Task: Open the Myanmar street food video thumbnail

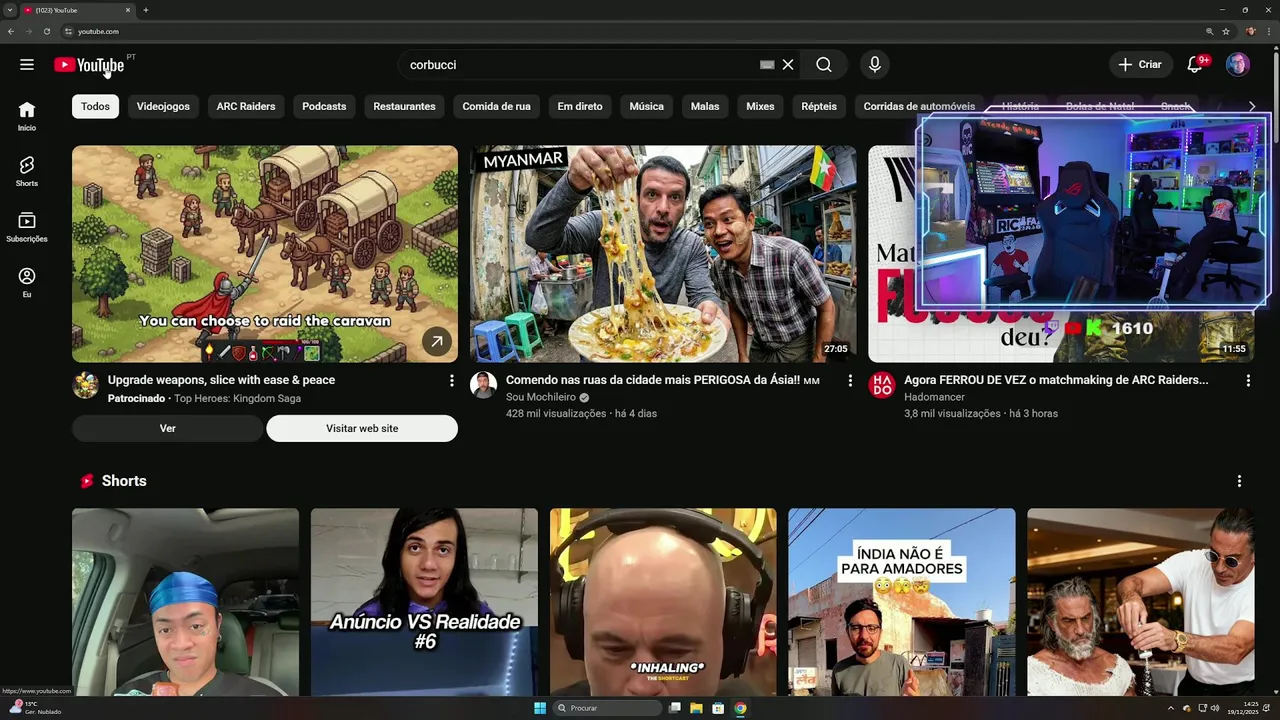Action: 663,254
